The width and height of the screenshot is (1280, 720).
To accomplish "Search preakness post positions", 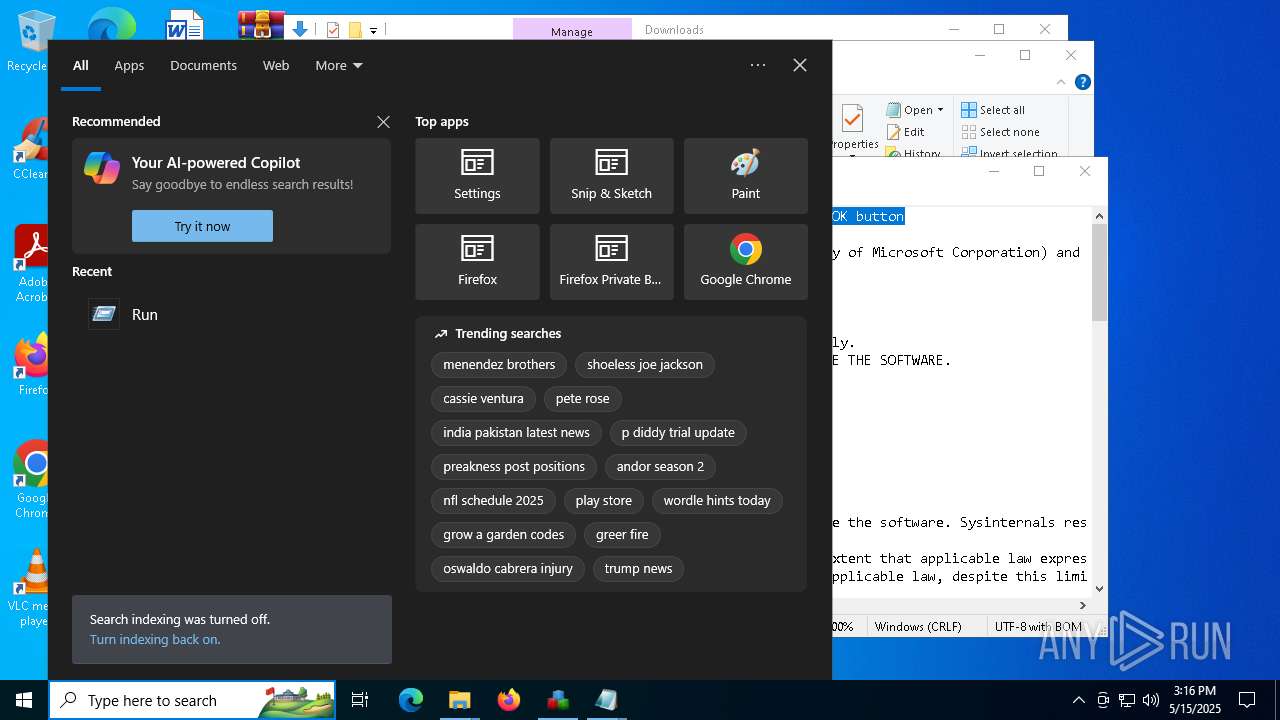I will pyautogui.click(x=514, y=467).
